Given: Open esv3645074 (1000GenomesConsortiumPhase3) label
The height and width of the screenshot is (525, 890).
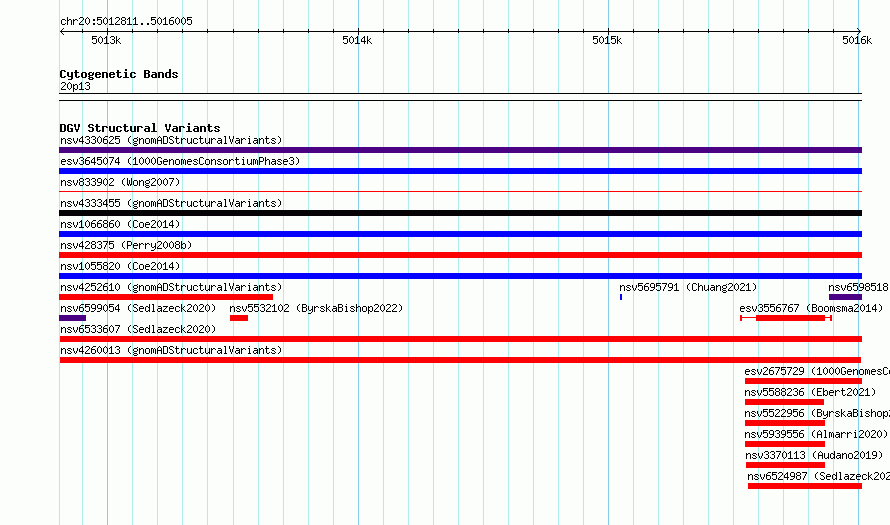Looking at the screenshot, I should tap(180, 161).
